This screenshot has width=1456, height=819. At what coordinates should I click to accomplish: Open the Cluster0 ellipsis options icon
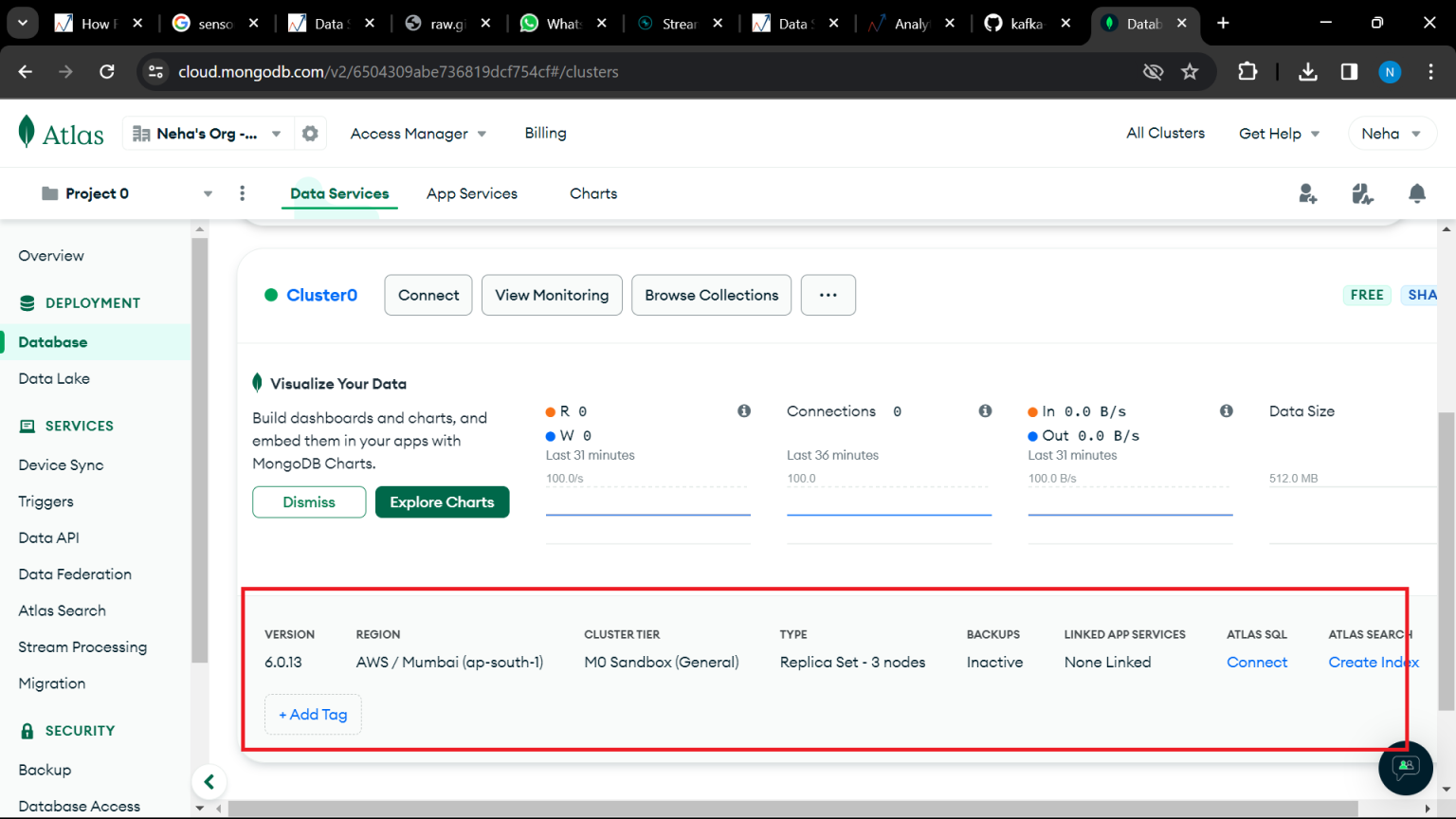(x=828, y=295)
